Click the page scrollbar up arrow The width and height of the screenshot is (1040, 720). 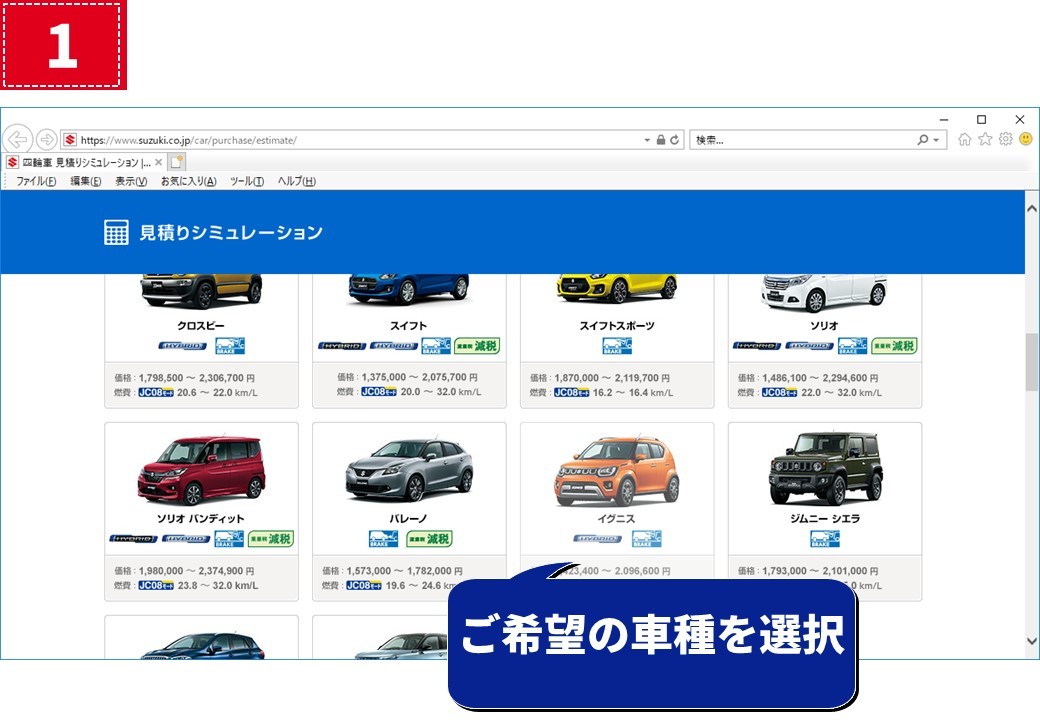(x=1032, y=208)
